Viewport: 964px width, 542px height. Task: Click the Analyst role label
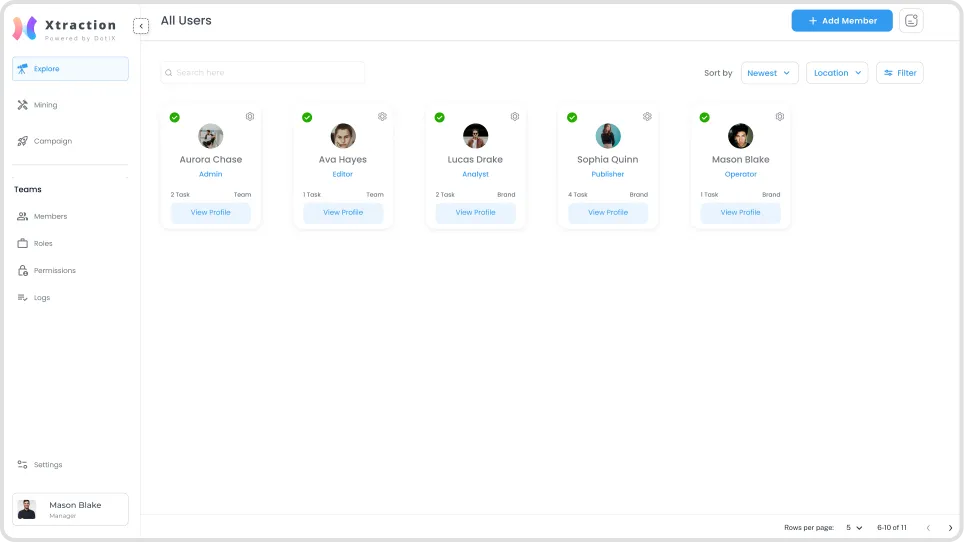point(476,175)
